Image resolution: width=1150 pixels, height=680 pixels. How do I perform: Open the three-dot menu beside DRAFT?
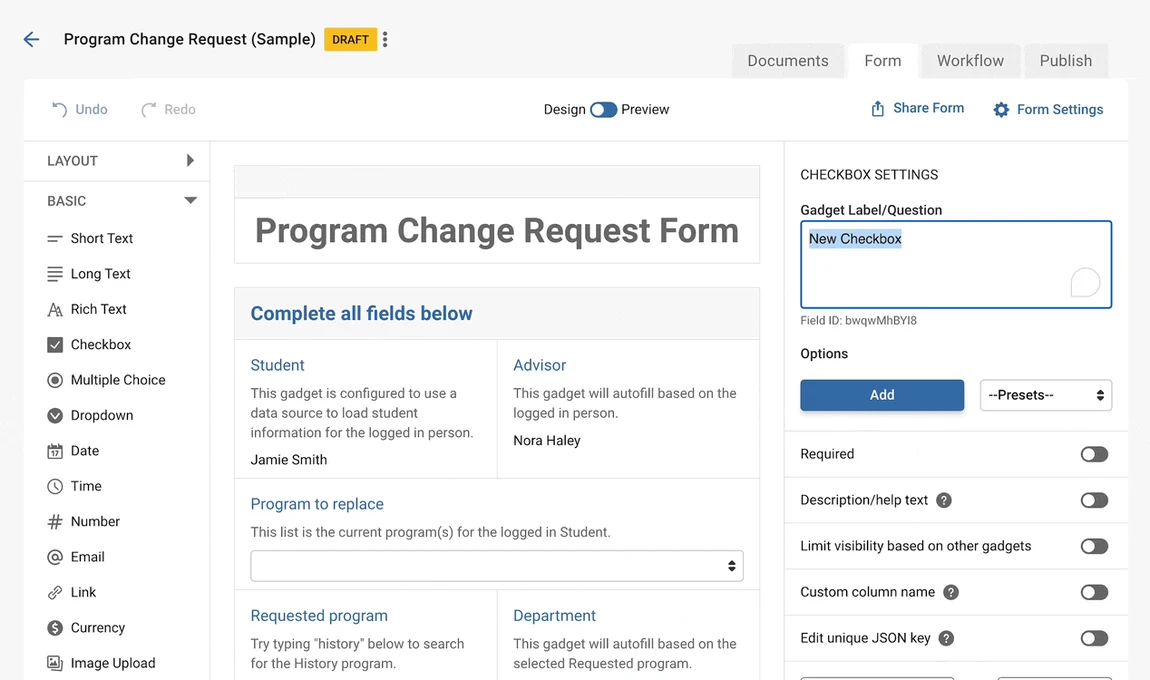pos(385,40)
